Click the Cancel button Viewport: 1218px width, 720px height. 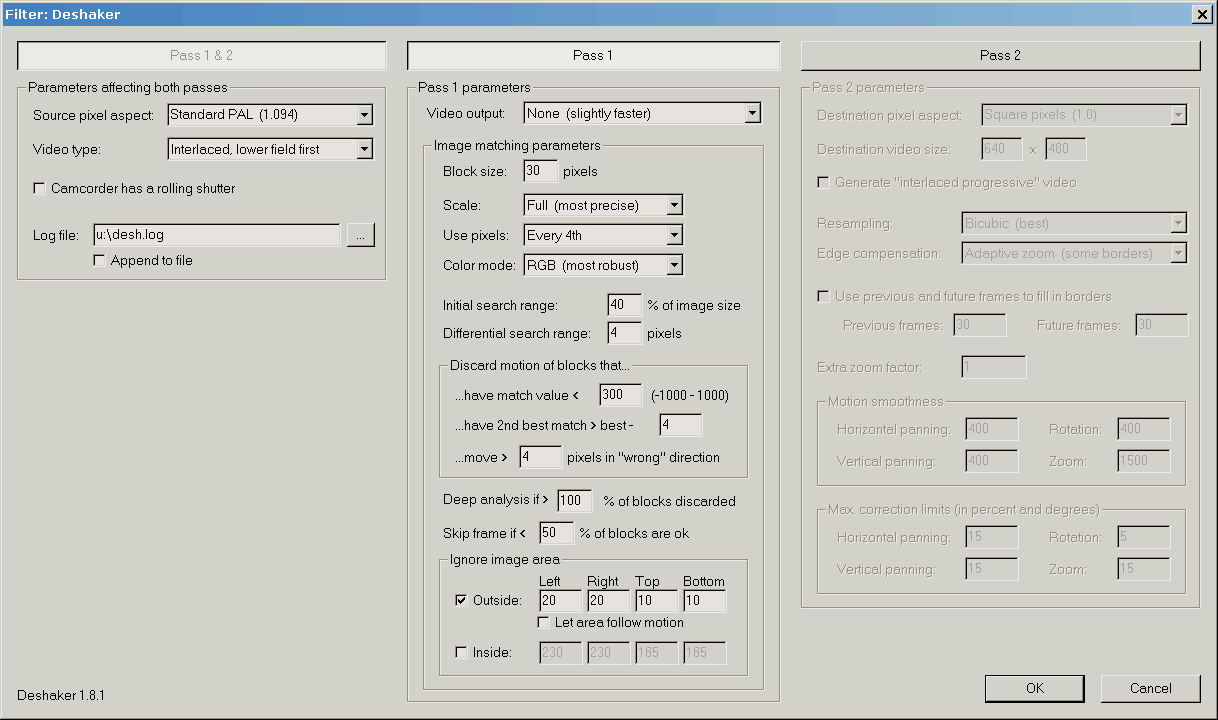coord(1150,688)
